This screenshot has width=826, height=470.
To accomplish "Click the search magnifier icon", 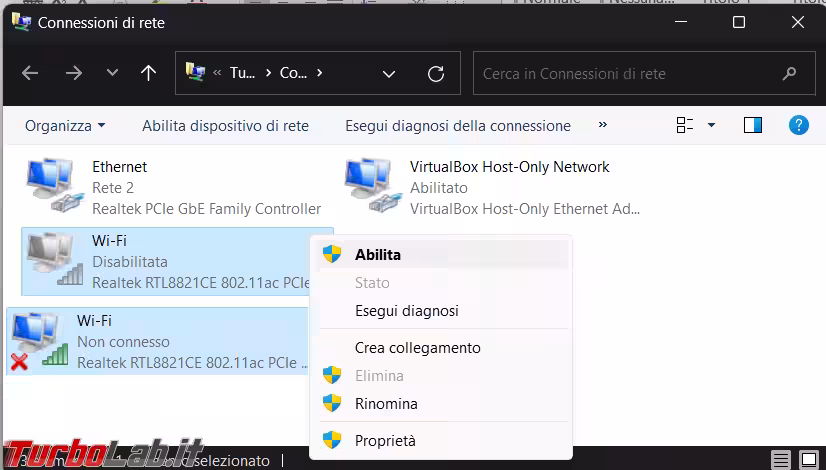I will click(x=791, y=73).
